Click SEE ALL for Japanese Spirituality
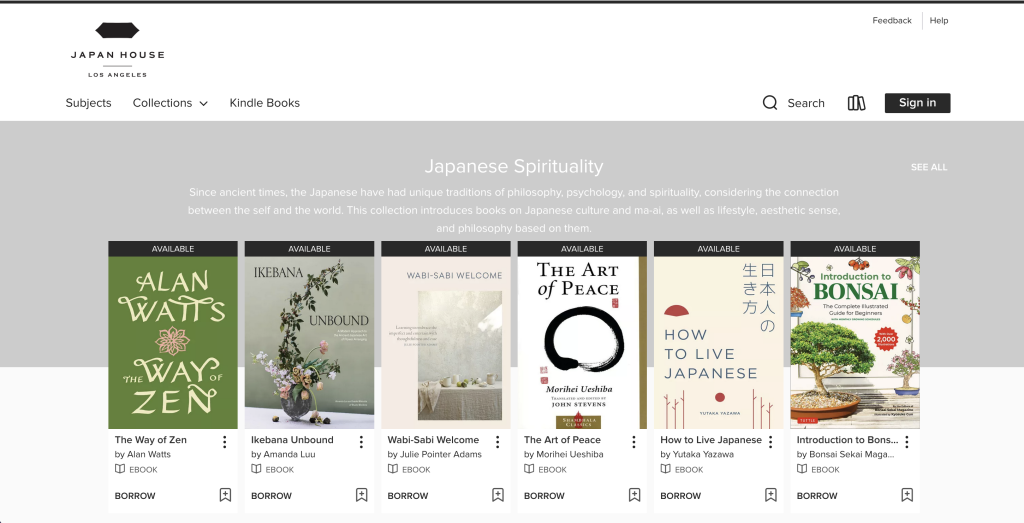Screen dimensions: 1024x523 [929, 167]
